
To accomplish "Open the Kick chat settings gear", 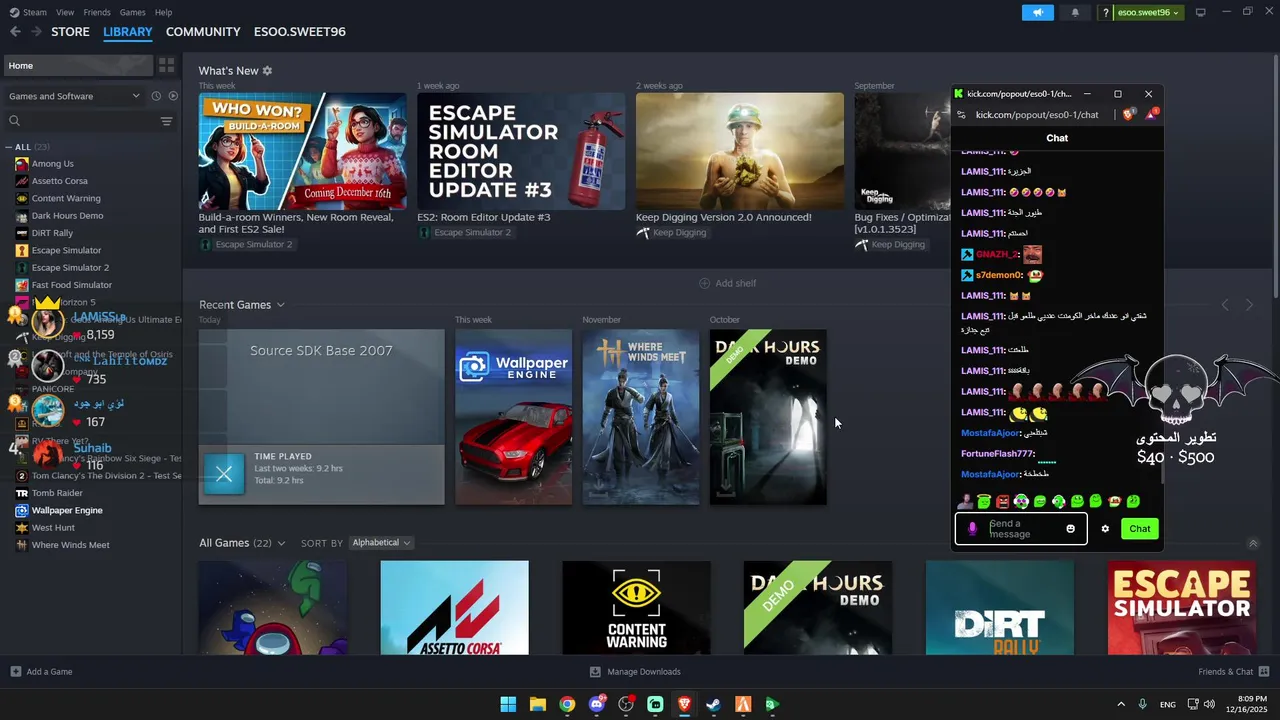I will pos(1105,529).
